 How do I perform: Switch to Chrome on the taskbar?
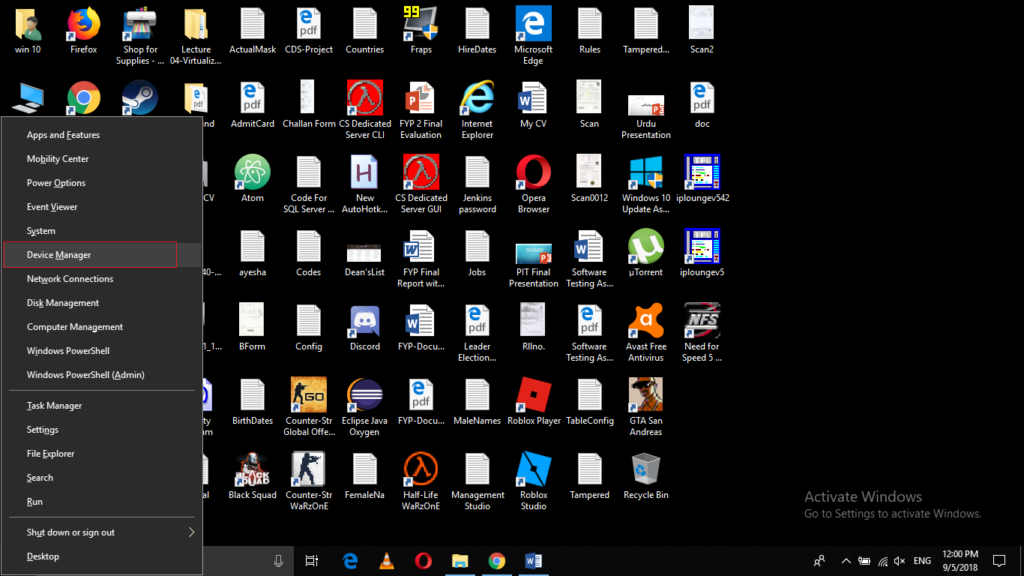tap(496, 561)
